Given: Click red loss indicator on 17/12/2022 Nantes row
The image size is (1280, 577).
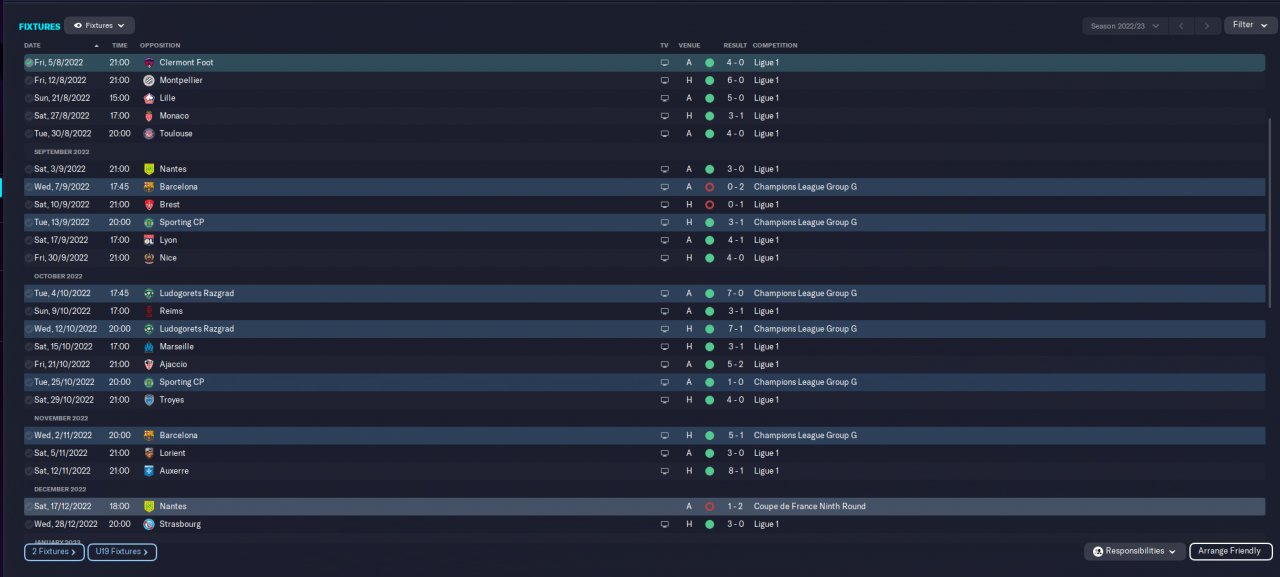Looking at the screenshot, I should 709,506.
